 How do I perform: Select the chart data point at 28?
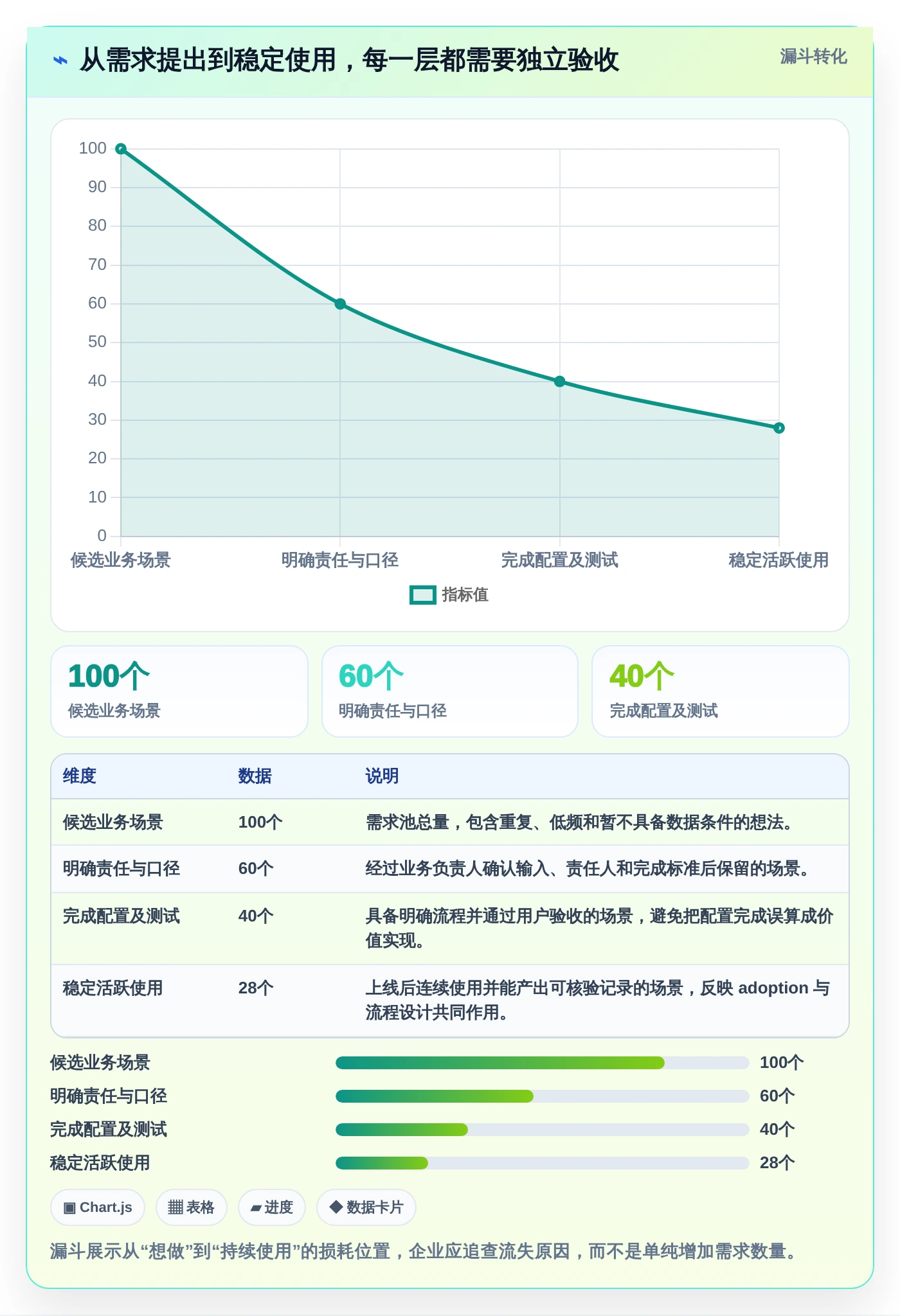pos(779,428)
